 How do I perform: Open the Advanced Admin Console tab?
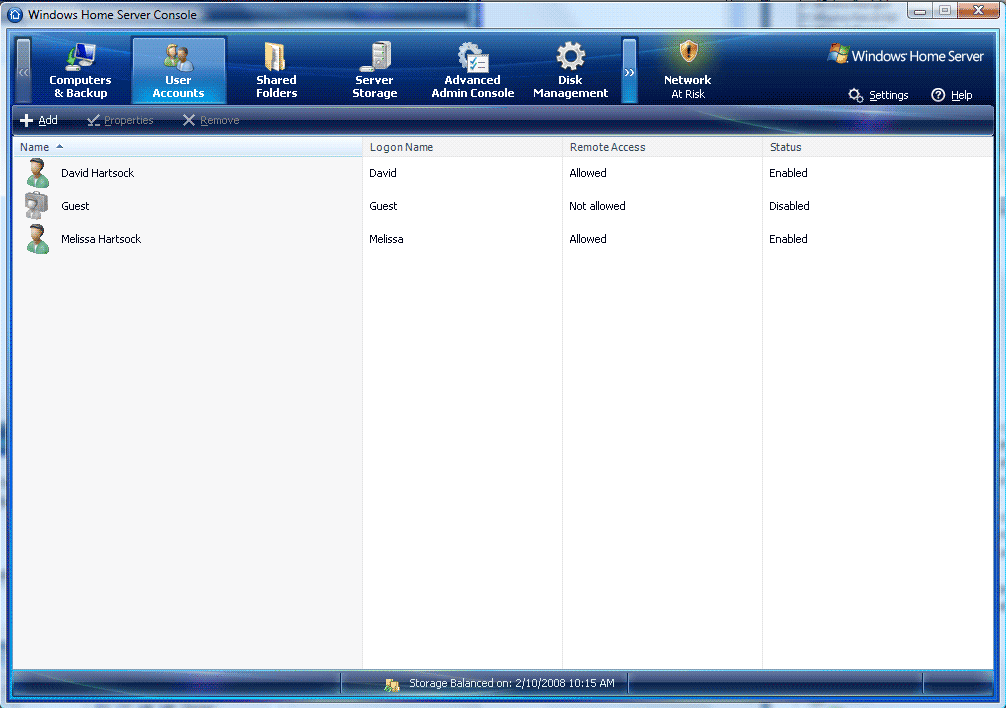click(473, 70)
